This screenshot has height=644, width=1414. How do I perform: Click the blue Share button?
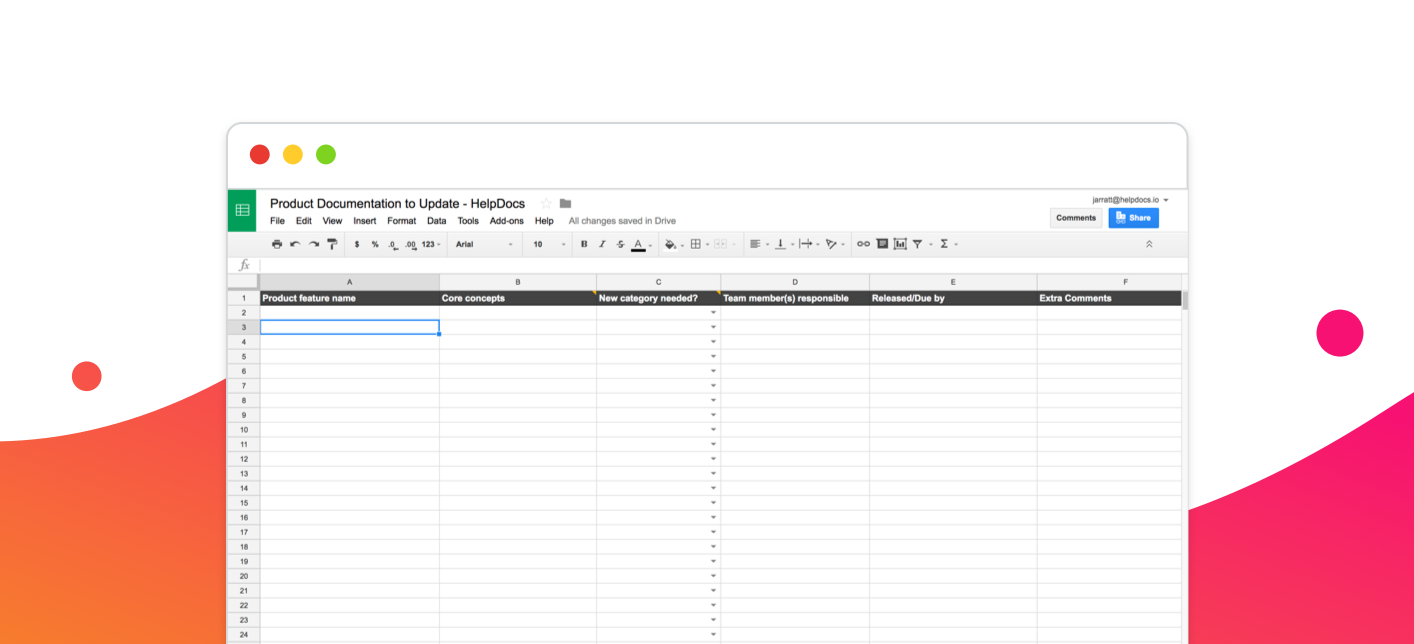click(x=1133, y=217)
